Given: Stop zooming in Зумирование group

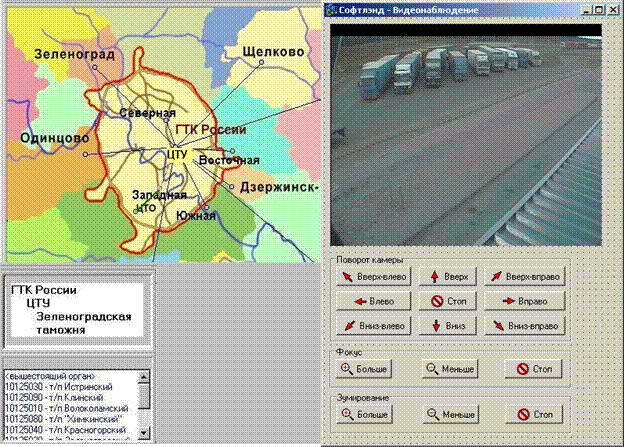Looking at the screenshot, I should tap(532, 414).
